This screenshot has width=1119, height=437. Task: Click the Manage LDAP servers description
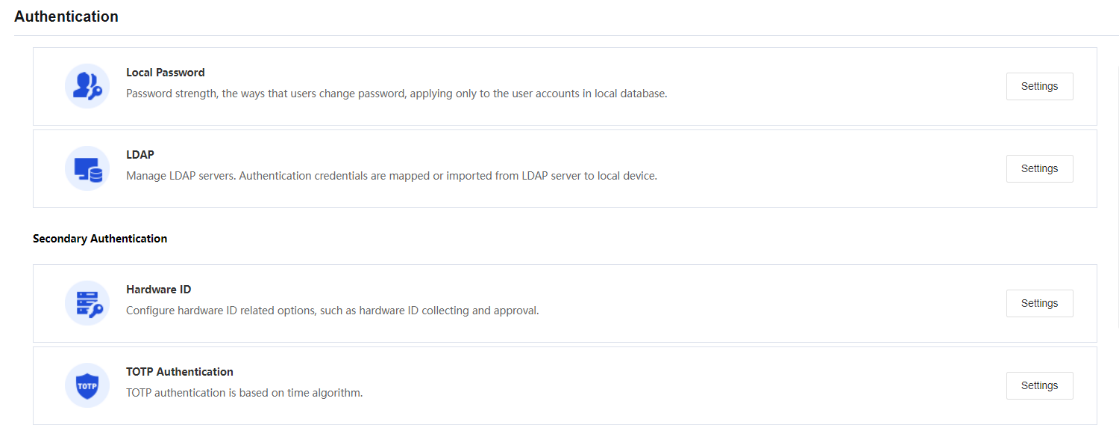391,175
